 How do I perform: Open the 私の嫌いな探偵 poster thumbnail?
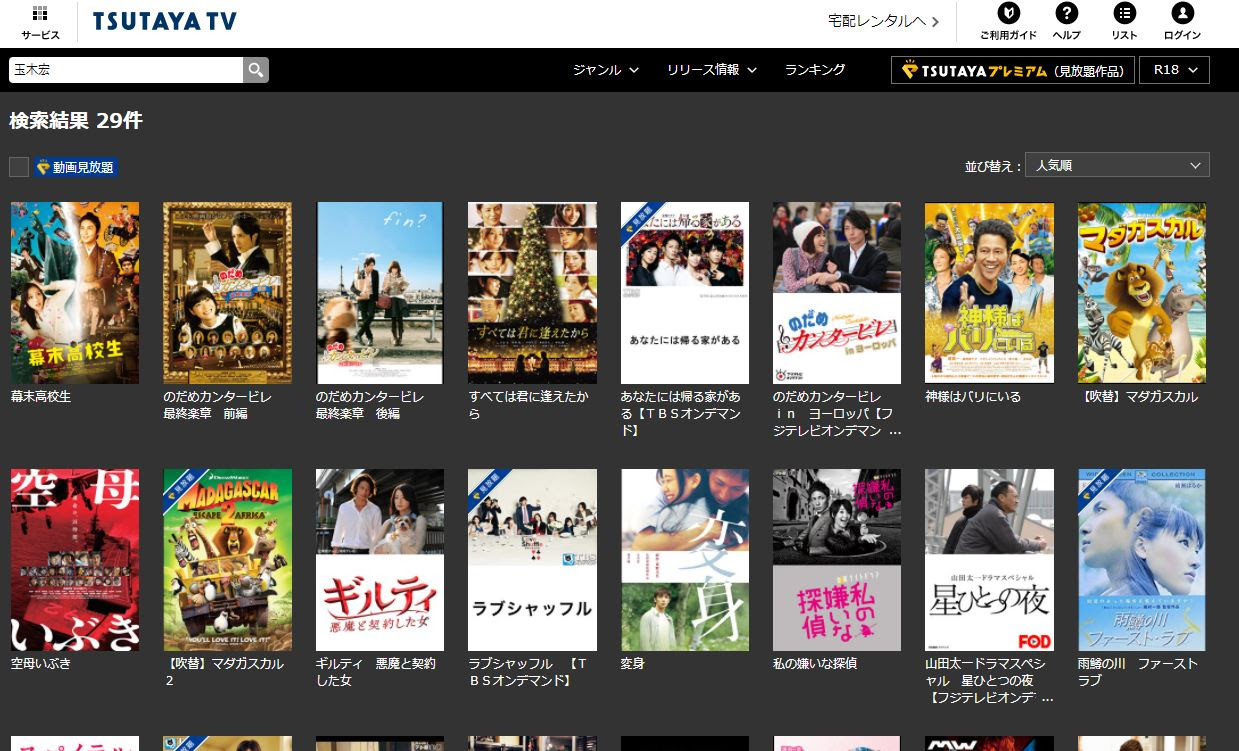point(837,560)
